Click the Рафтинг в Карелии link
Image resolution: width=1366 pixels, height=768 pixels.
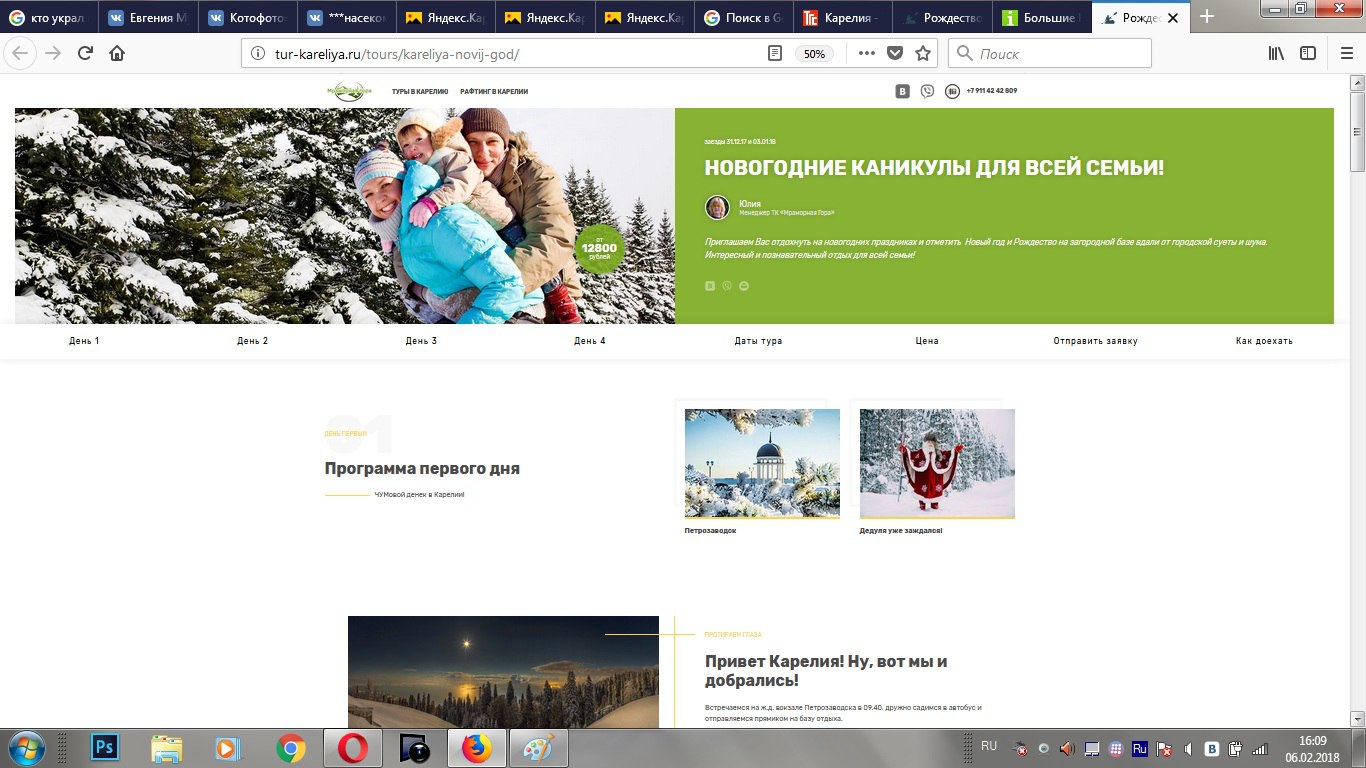point(494,92)
